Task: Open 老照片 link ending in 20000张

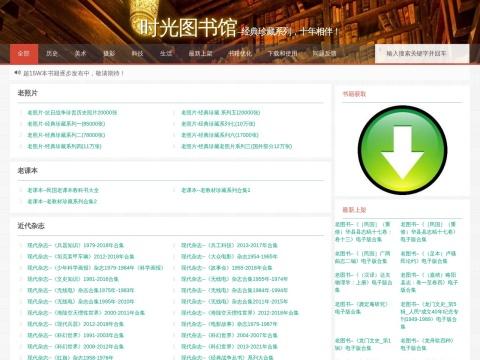Action: point(72,113)
